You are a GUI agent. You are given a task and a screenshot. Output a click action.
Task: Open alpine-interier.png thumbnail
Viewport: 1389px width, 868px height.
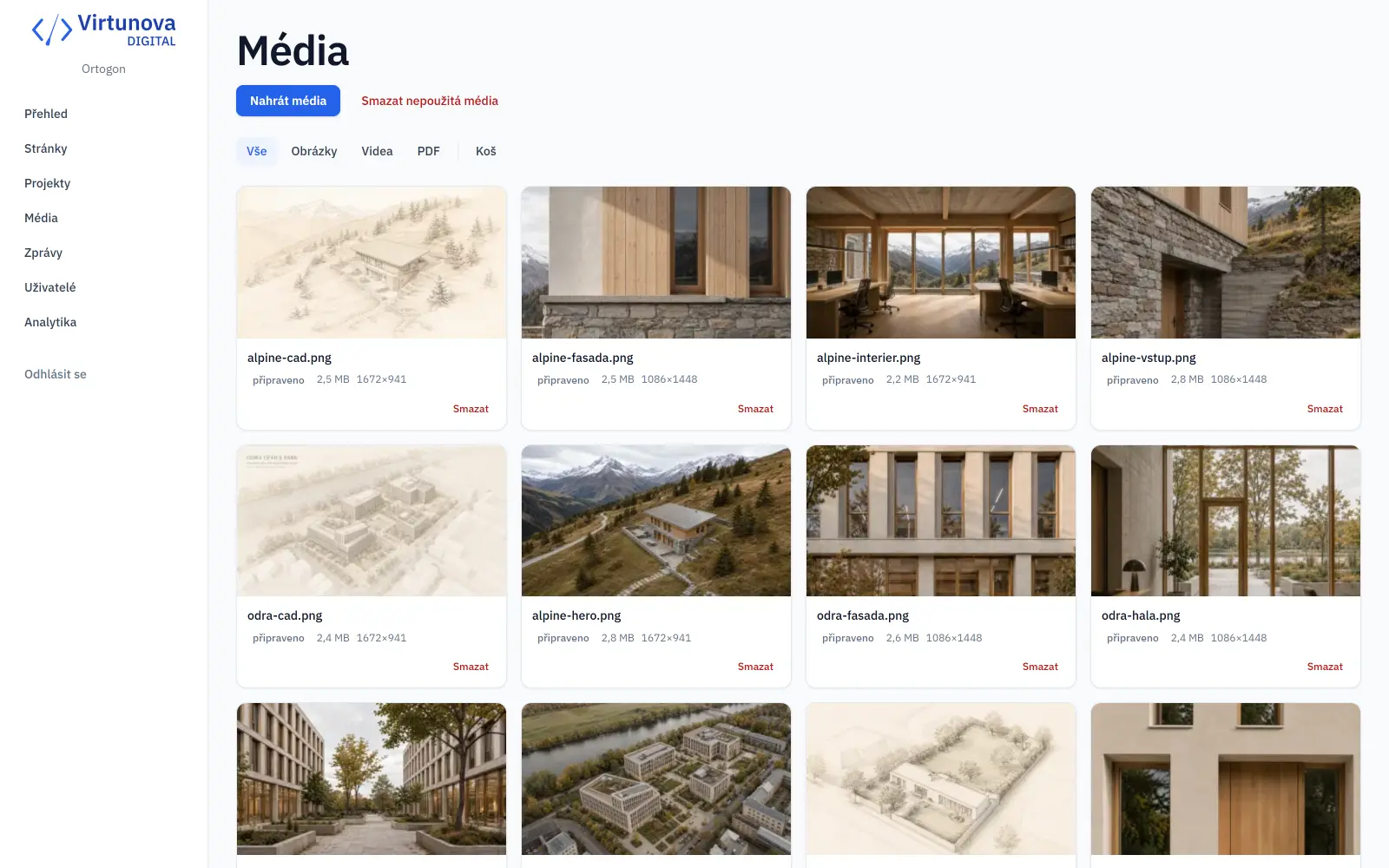click(941, 262)
